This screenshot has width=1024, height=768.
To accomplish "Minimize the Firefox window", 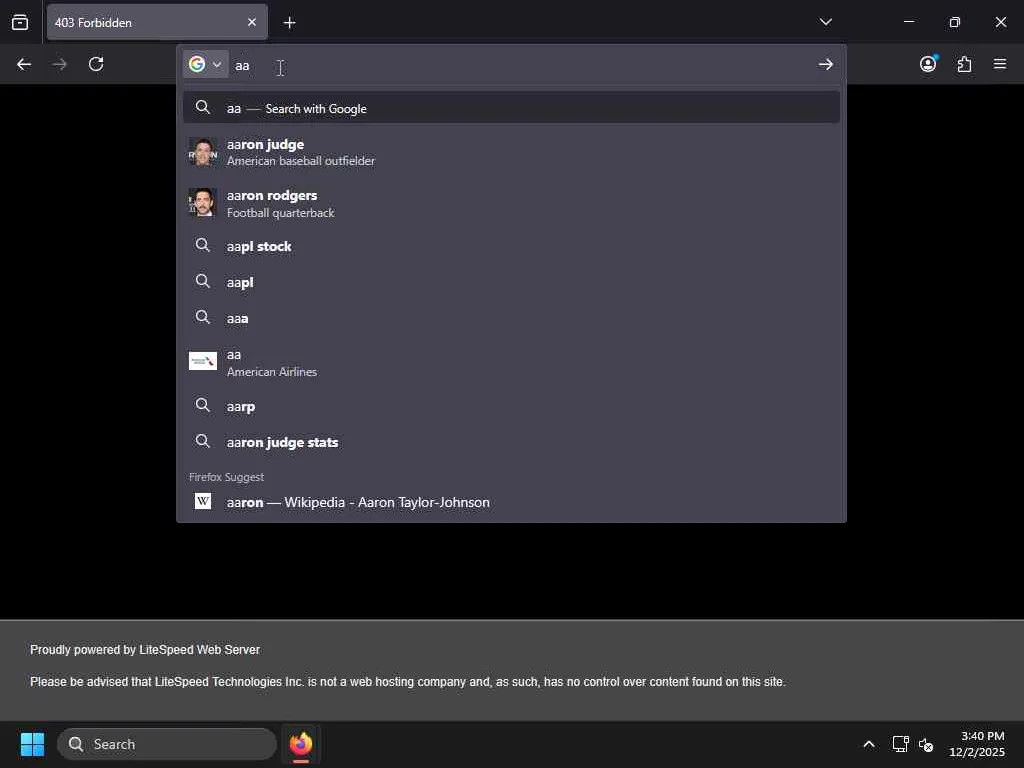I will [x=908, y=22].
